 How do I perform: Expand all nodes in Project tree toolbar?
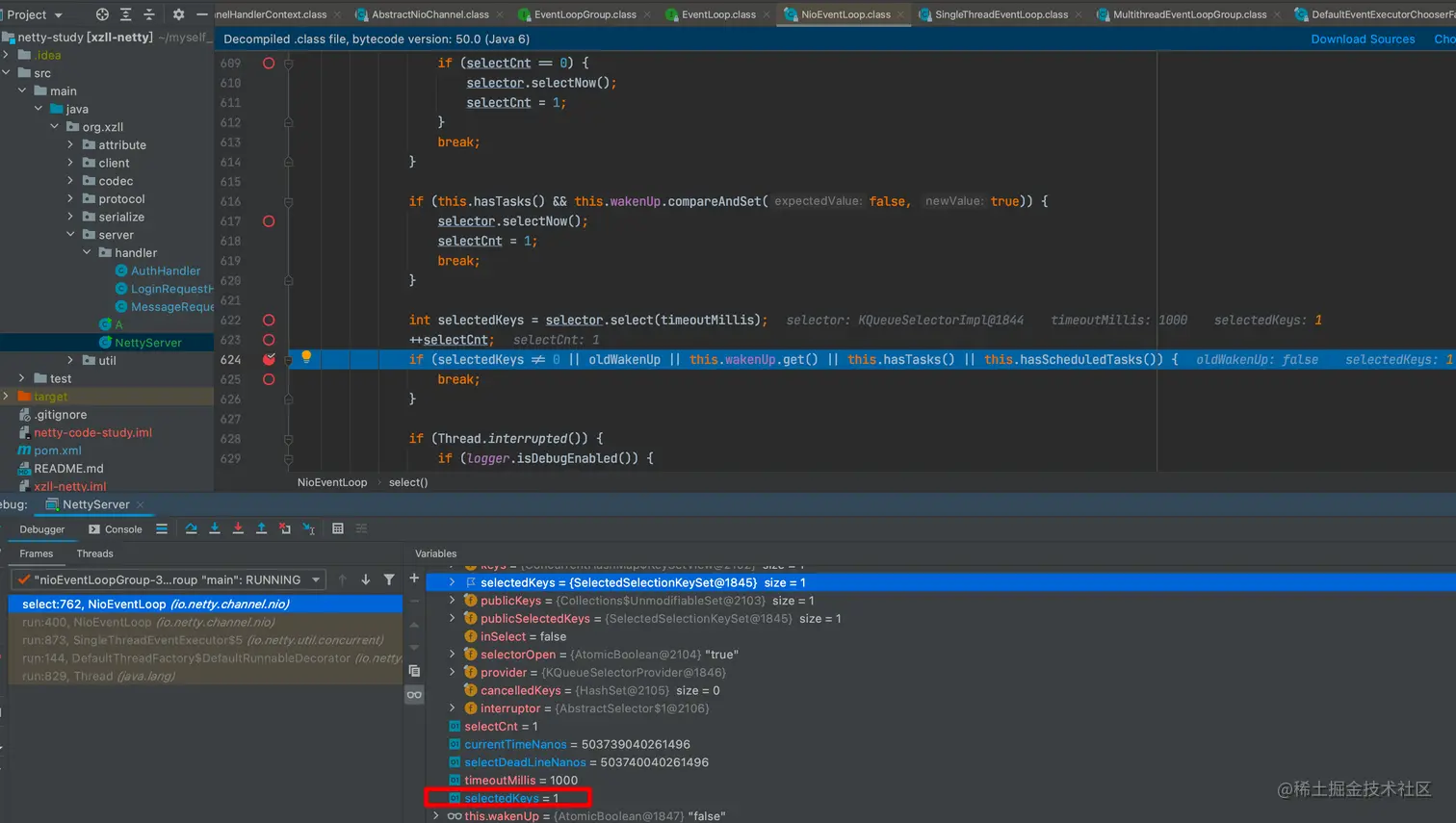tap(126, 14)
